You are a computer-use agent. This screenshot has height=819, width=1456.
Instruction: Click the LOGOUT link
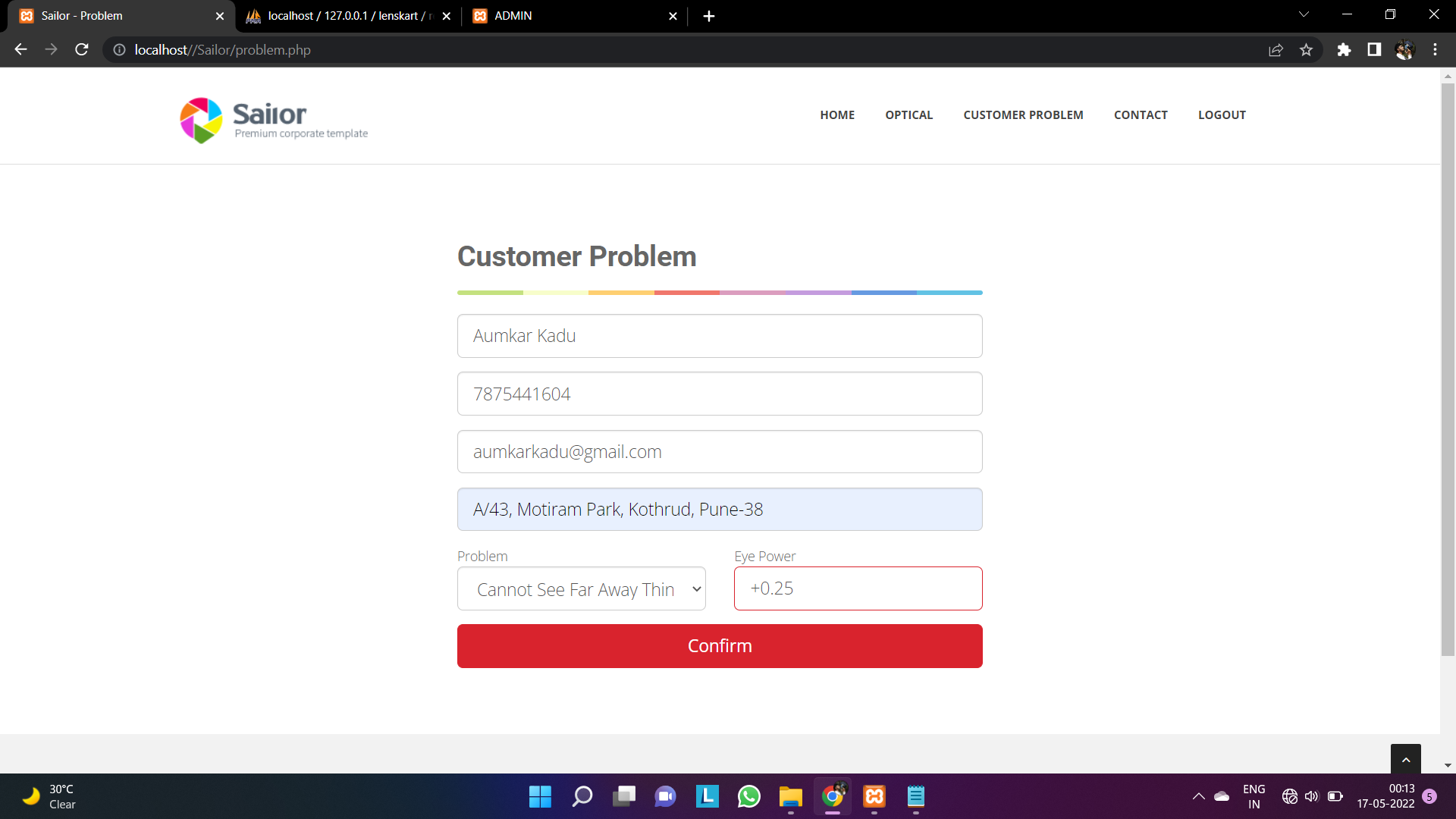click(x=1222, y=115)
